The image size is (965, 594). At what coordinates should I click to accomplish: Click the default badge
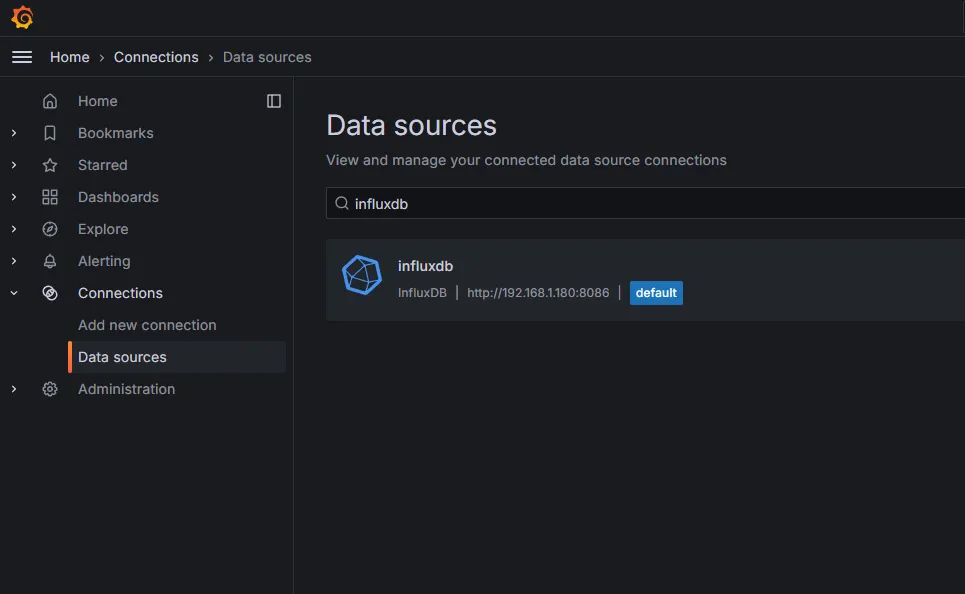(656, 293)
